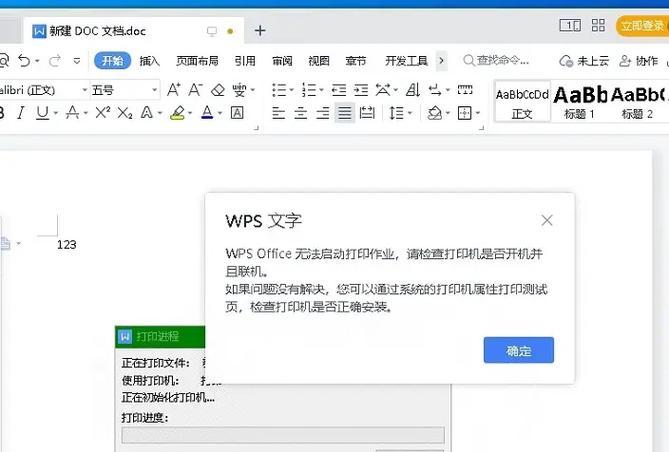The height and width of the screenshot is (452, 669).
Task: Open the 插入 ribbon tab
Action: click(x=149, y=61)
